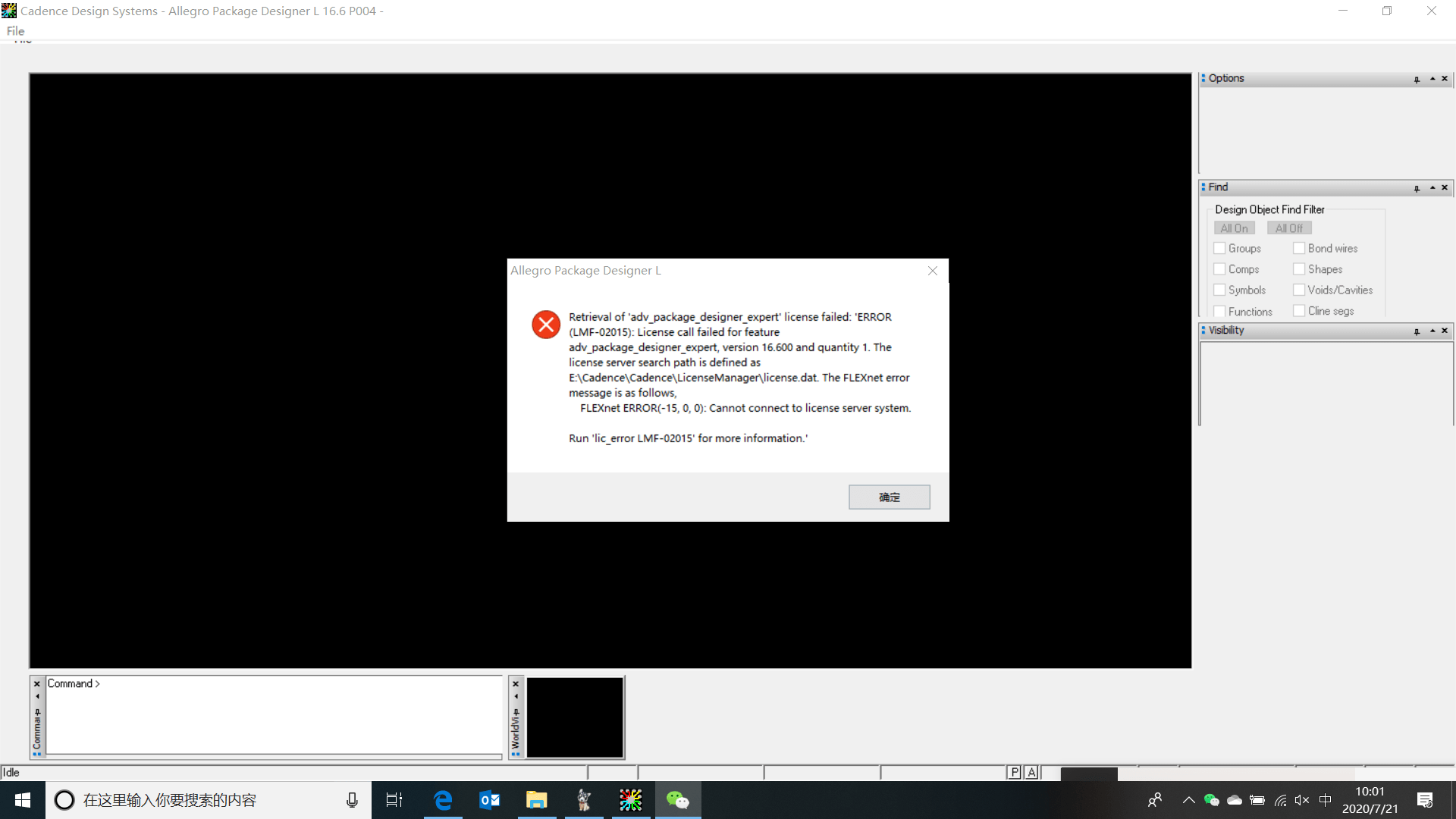Click the red error icon in dialog
Image resolution: width=1456 pixels, height=819 pixels.
click(x=546, y=325)
